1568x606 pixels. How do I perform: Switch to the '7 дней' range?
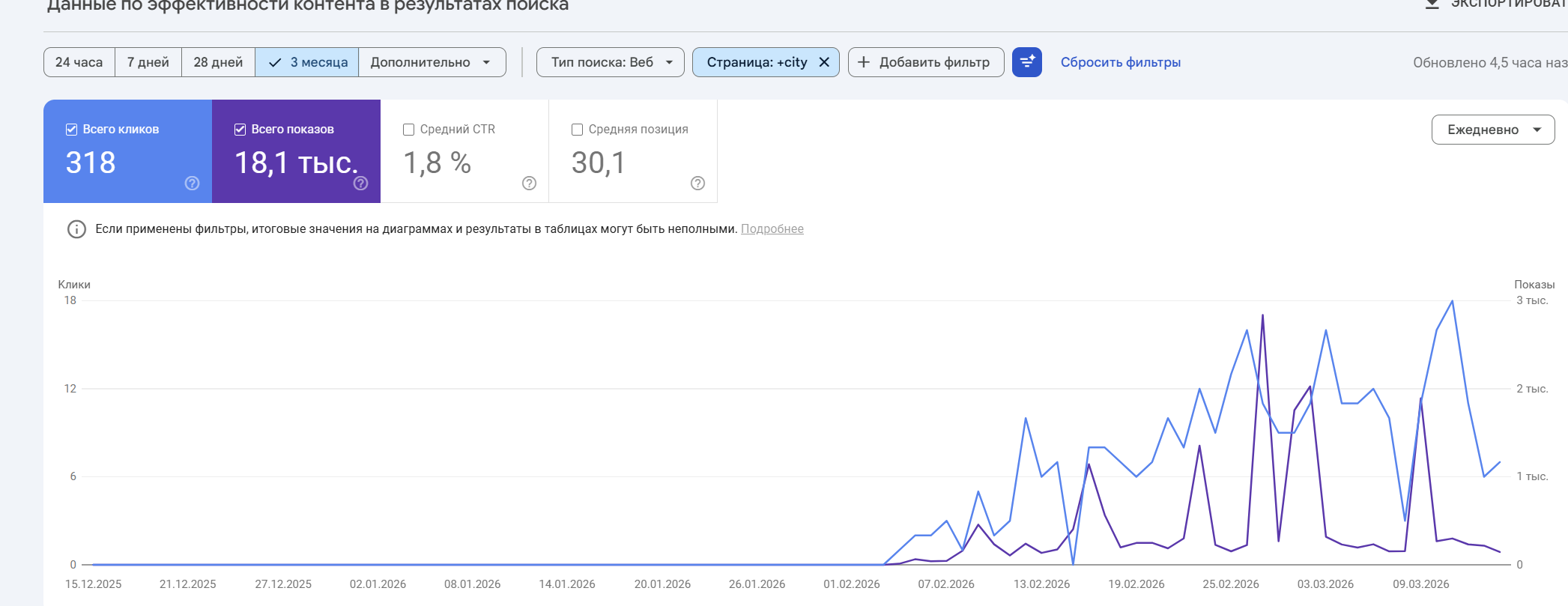(148, 62)
